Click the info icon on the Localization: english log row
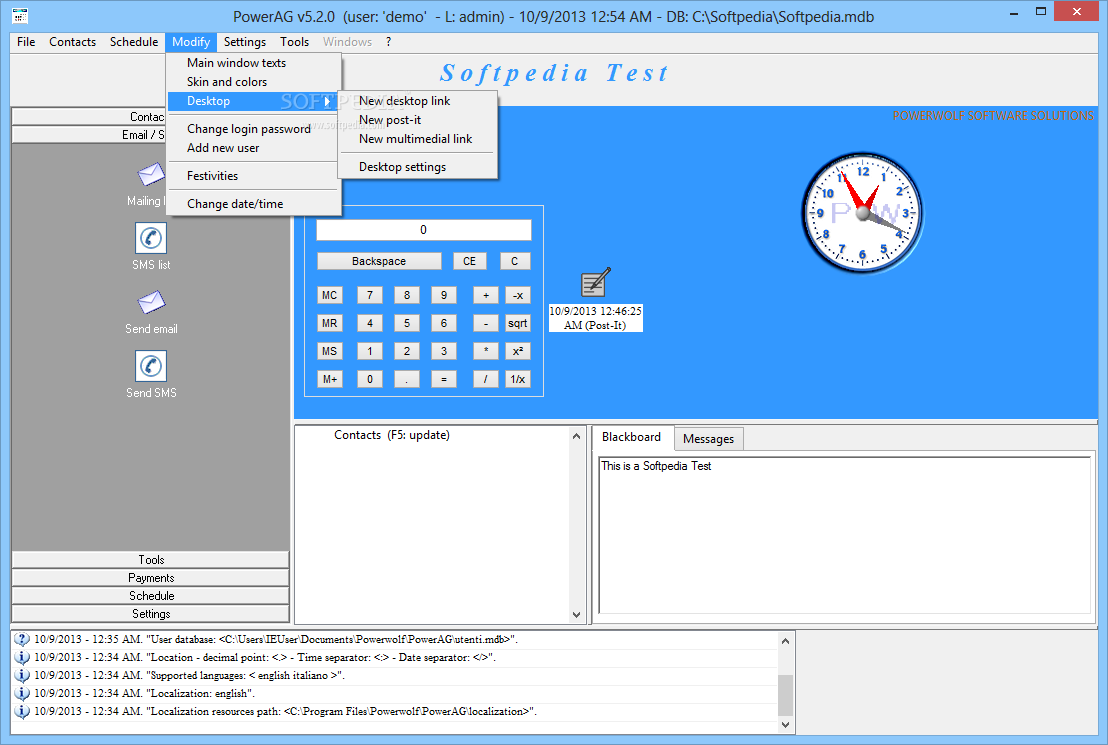This screenshot has height=745, width=1108. pyautogui.click(x=22, y=693)
